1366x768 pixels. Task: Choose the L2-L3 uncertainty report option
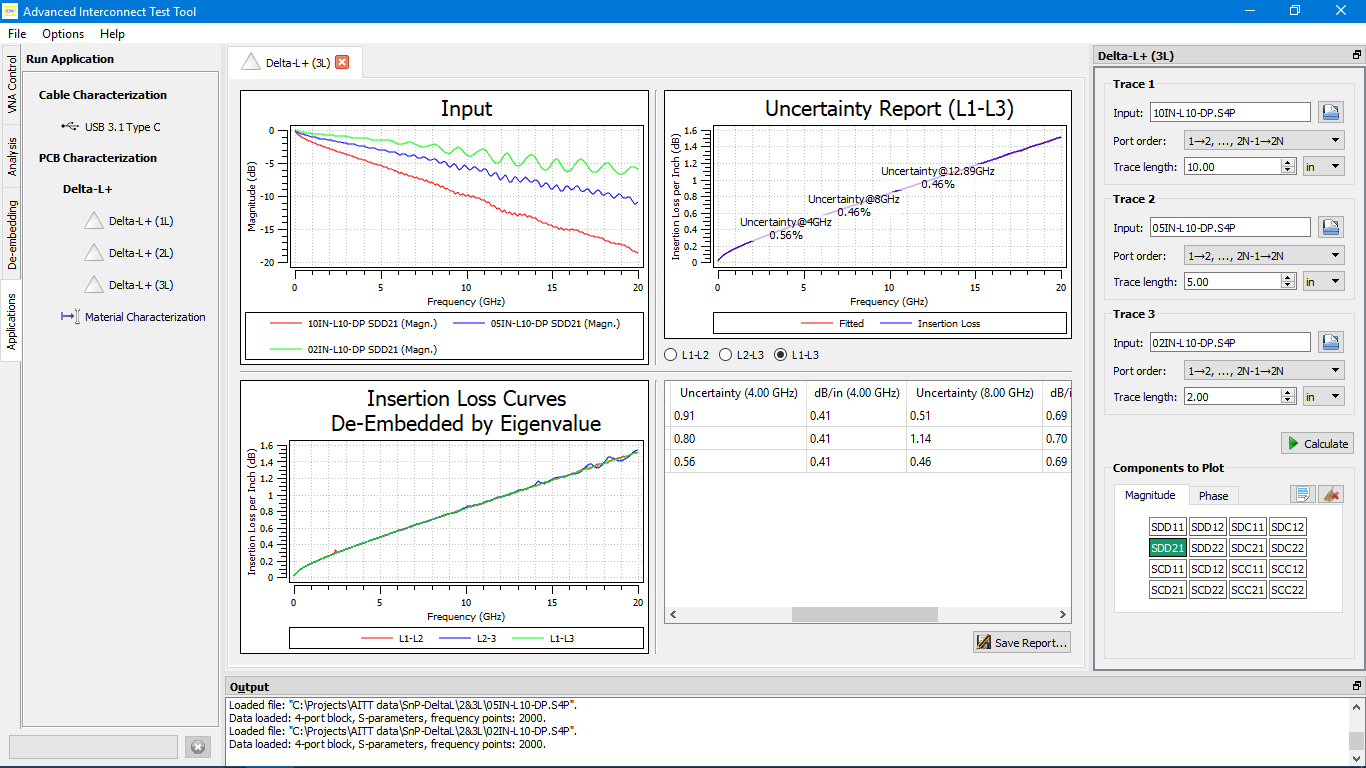tap(726, 355)
